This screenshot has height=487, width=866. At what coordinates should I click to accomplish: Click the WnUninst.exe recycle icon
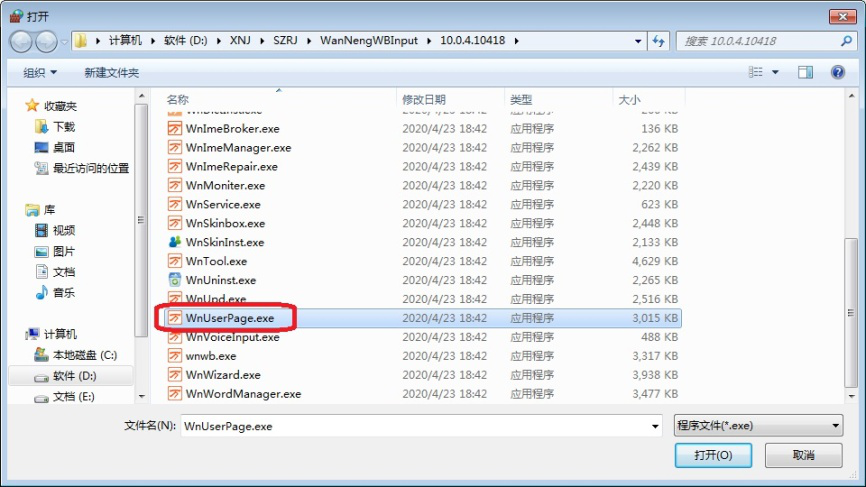pyautogui.click(x=175, y=280)
